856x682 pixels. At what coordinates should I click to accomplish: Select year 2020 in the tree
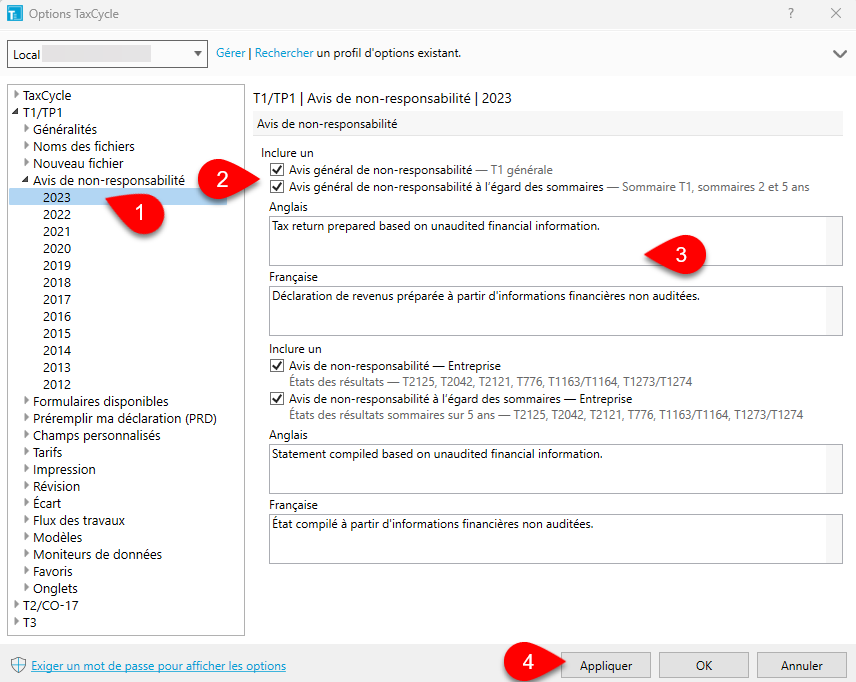(x=57, y=248)
